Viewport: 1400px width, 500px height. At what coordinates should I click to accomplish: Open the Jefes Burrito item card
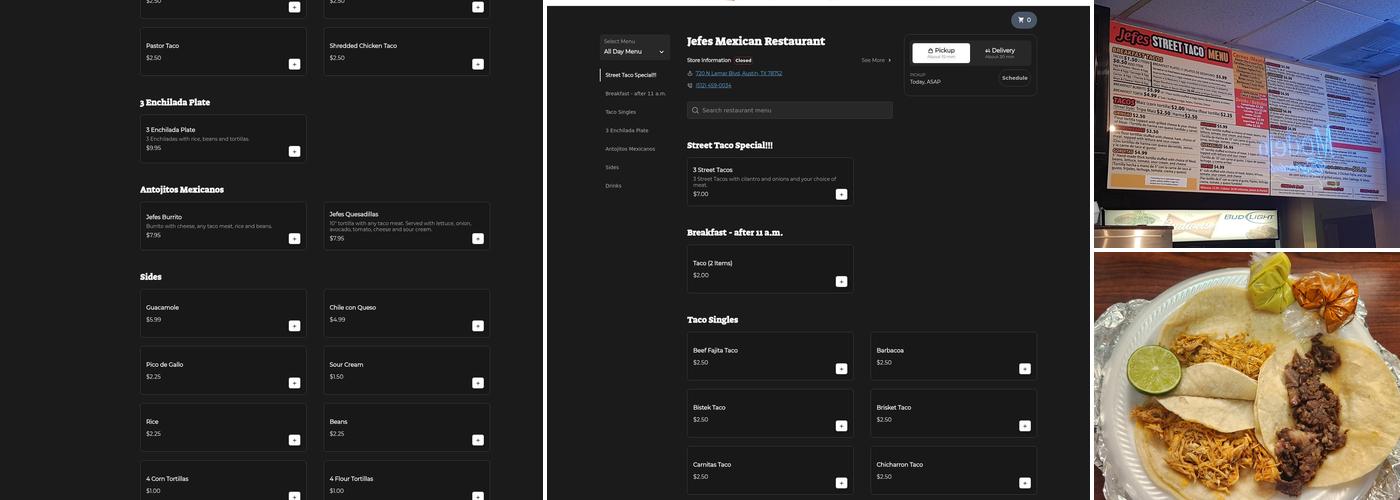pyautogui.click(x=223, y=226)
